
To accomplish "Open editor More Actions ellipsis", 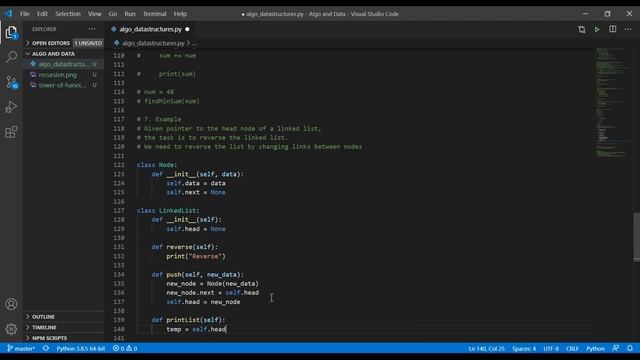I will pos(628,29).
